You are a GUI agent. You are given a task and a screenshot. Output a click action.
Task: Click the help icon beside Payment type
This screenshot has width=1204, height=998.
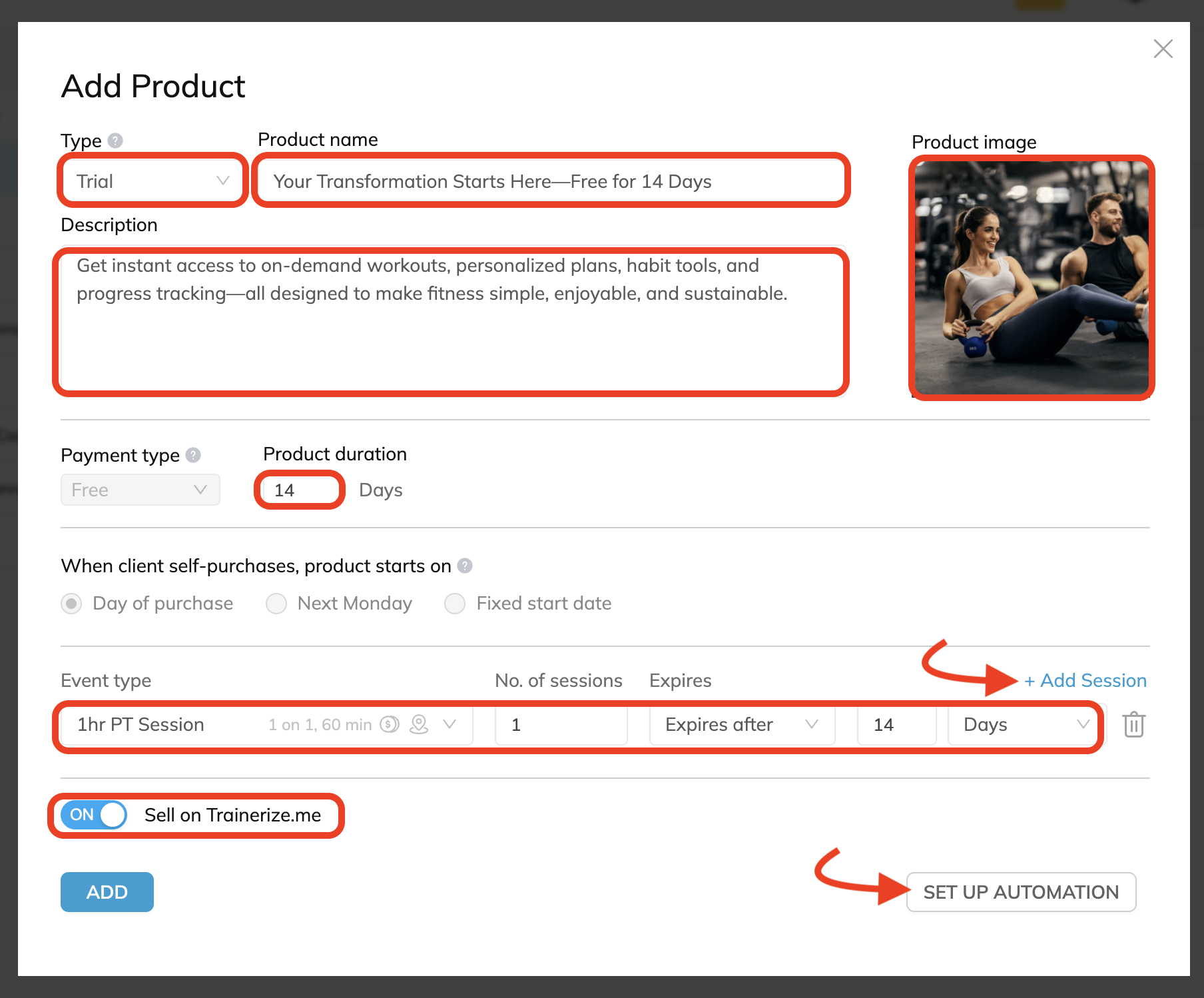point(193,455)
